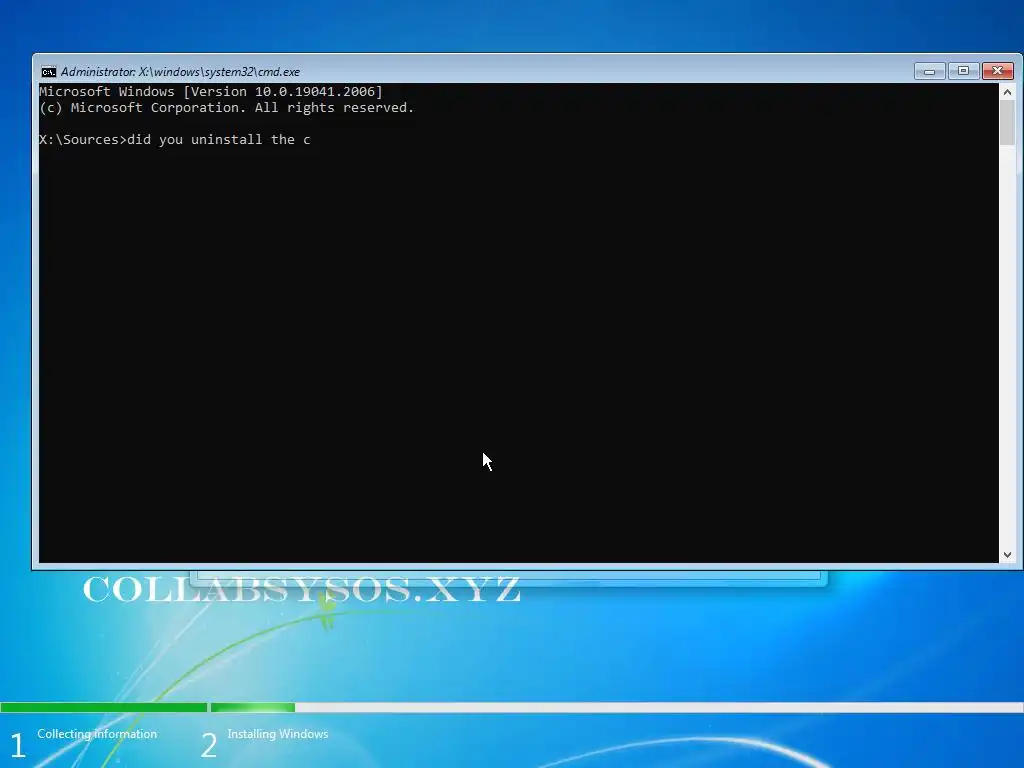The height and width of the screenshot is (768, 1024).
Task: Click the cmd window title bar text
Action: tap(180, 72)
